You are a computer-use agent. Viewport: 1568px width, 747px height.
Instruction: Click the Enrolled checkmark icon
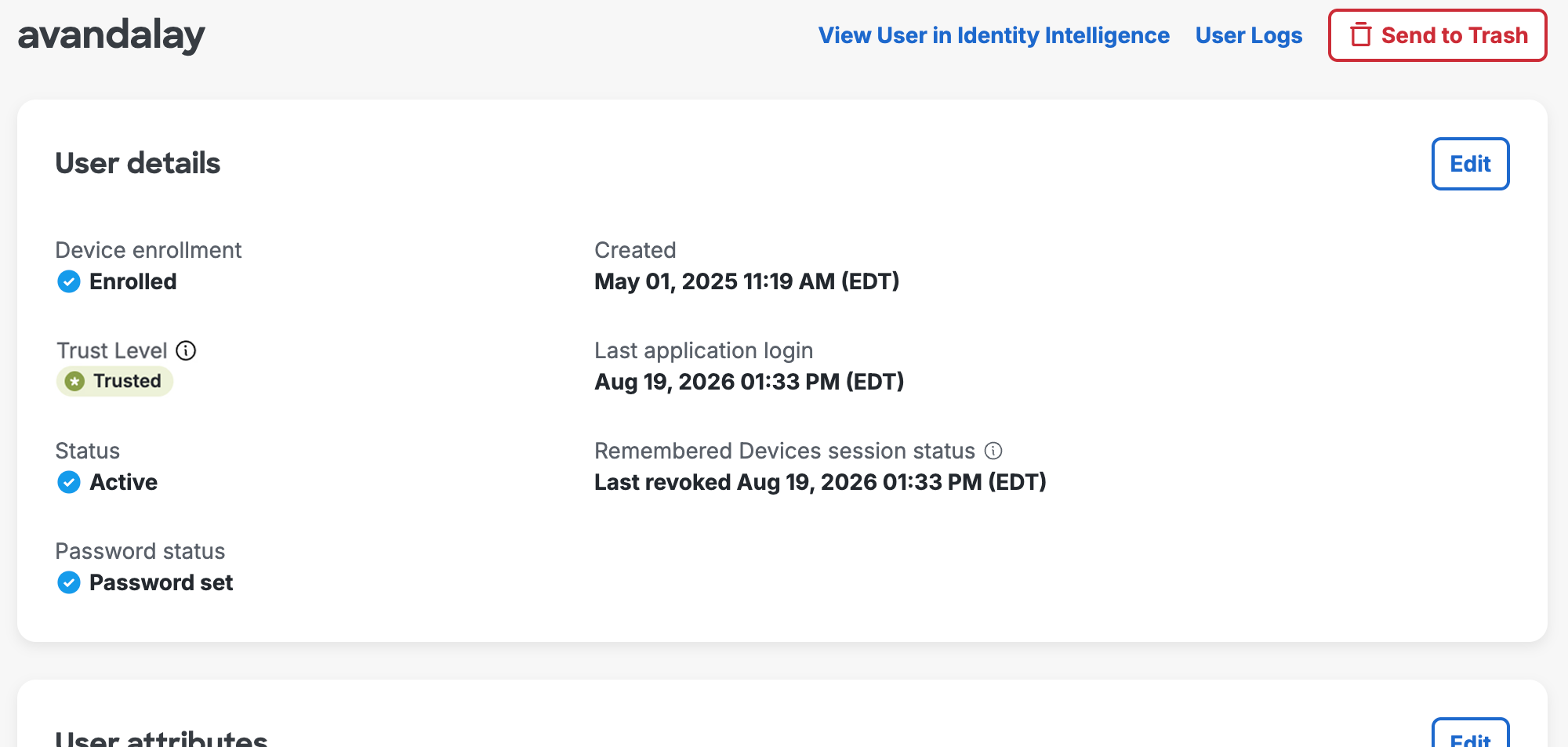click(x=69, y=281)
